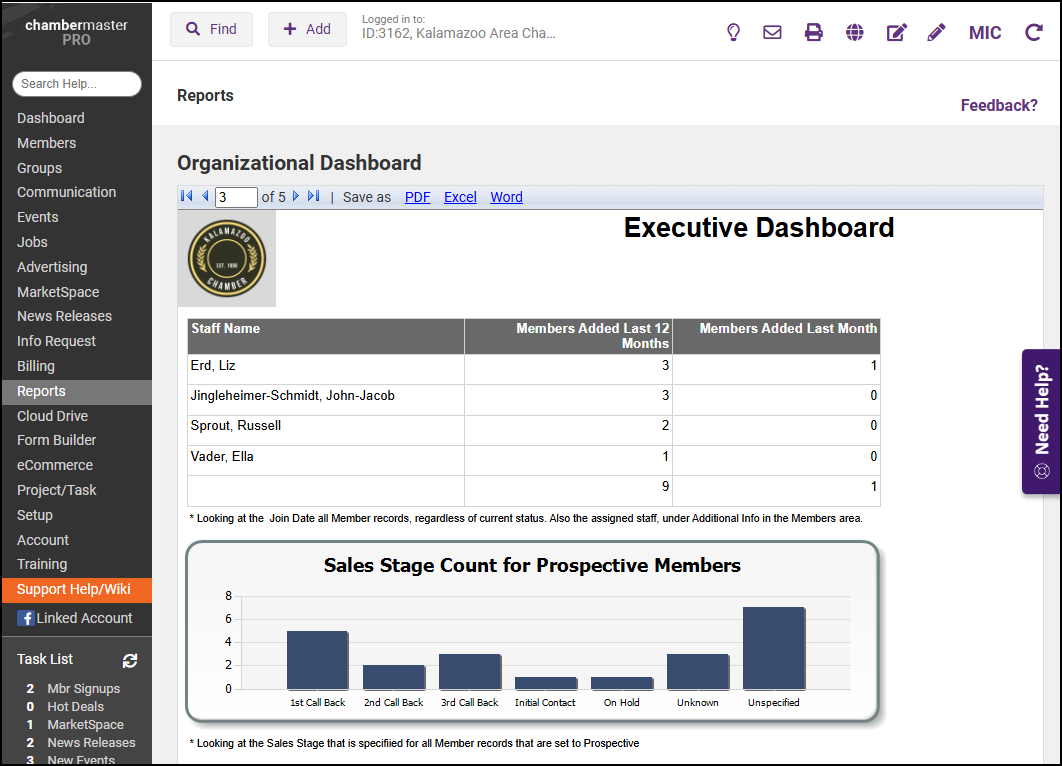Save report as PDF

tap(417, 197)
